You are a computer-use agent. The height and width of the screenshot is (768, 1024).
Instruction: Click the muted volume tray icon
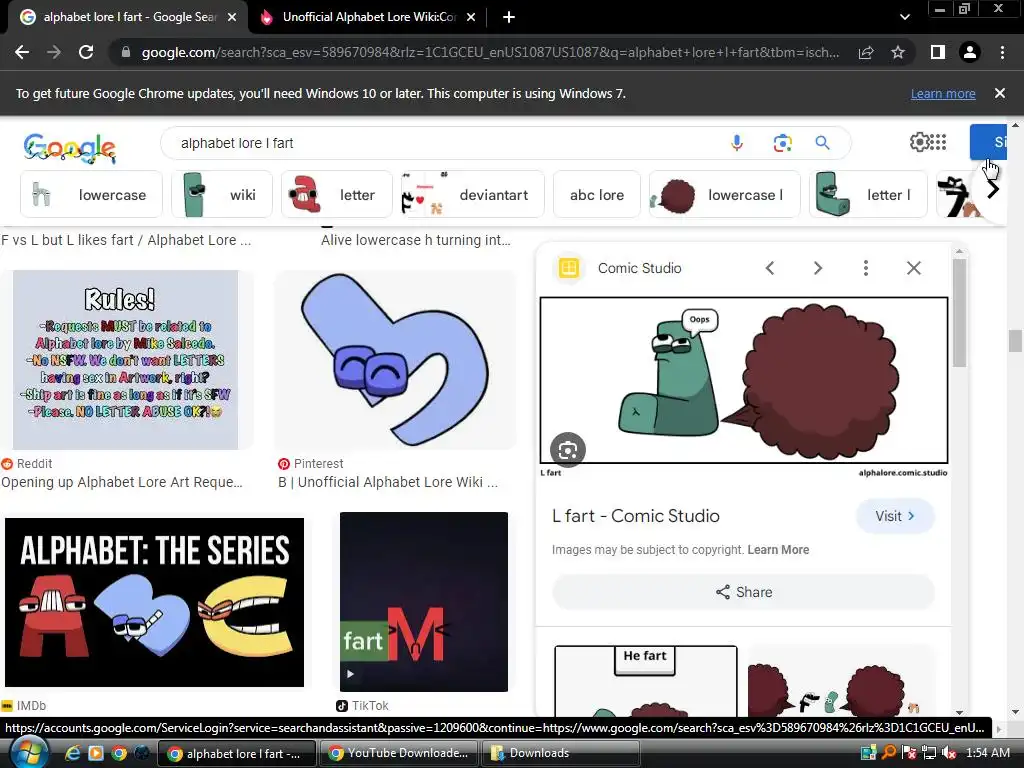949,753
